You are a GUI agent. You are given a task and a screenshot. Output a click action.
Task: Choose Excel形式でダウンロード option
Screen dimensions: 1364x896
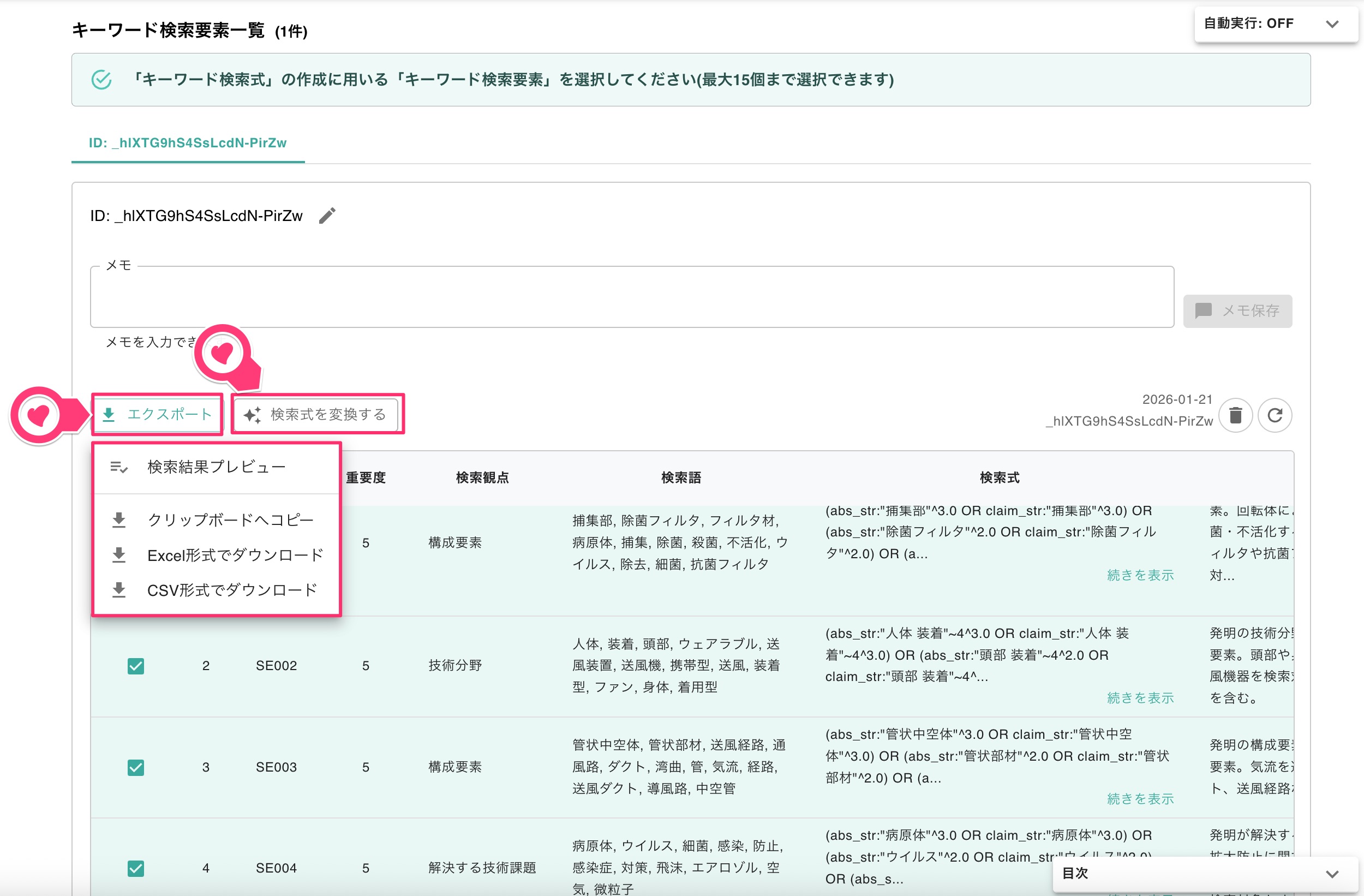click(x=217, y=555)
